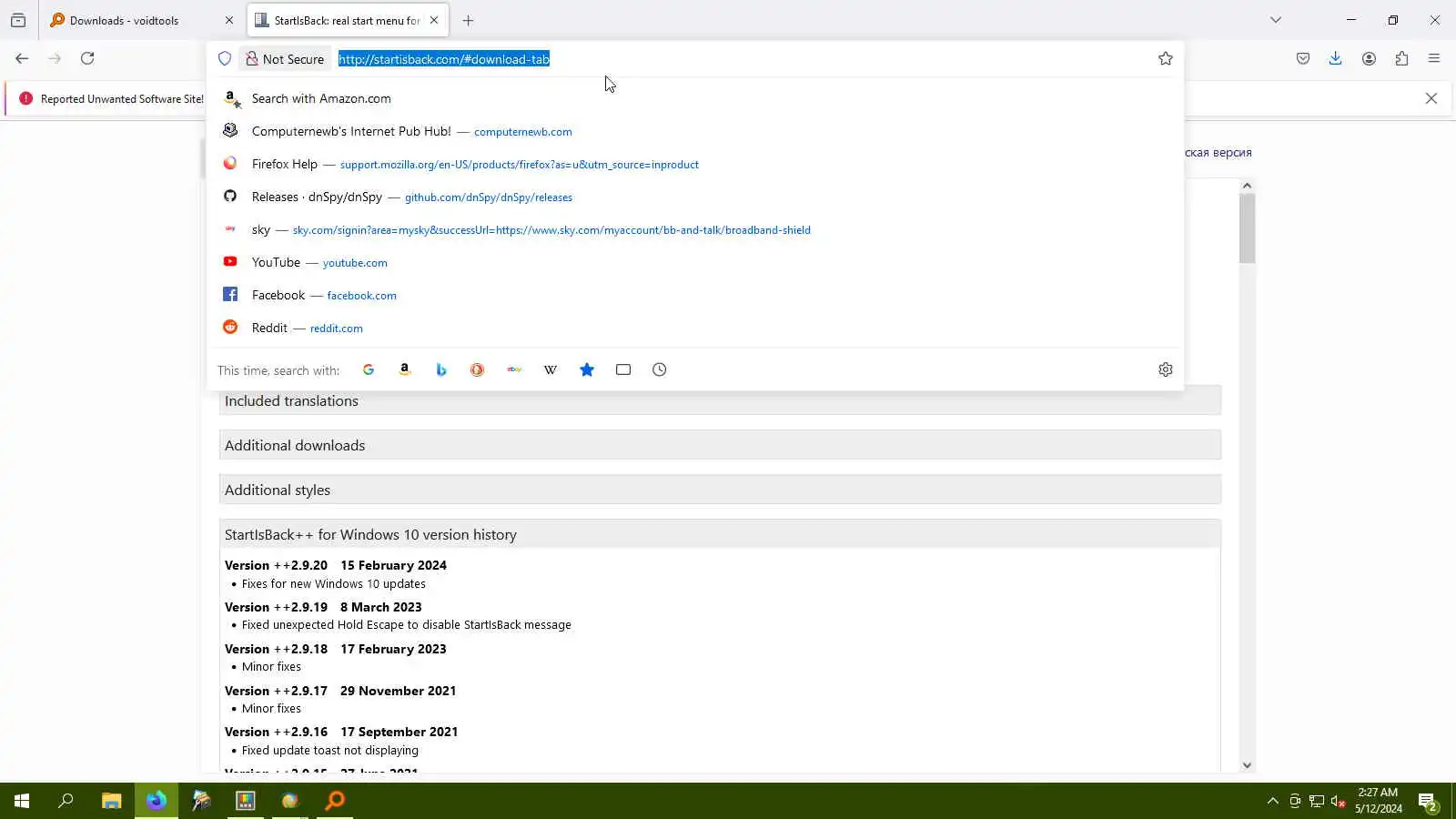Screen dimensions: 1456x819
Task: Click the Version ++2.9.17 29 November 2021 heading
Action: point(340,691)
